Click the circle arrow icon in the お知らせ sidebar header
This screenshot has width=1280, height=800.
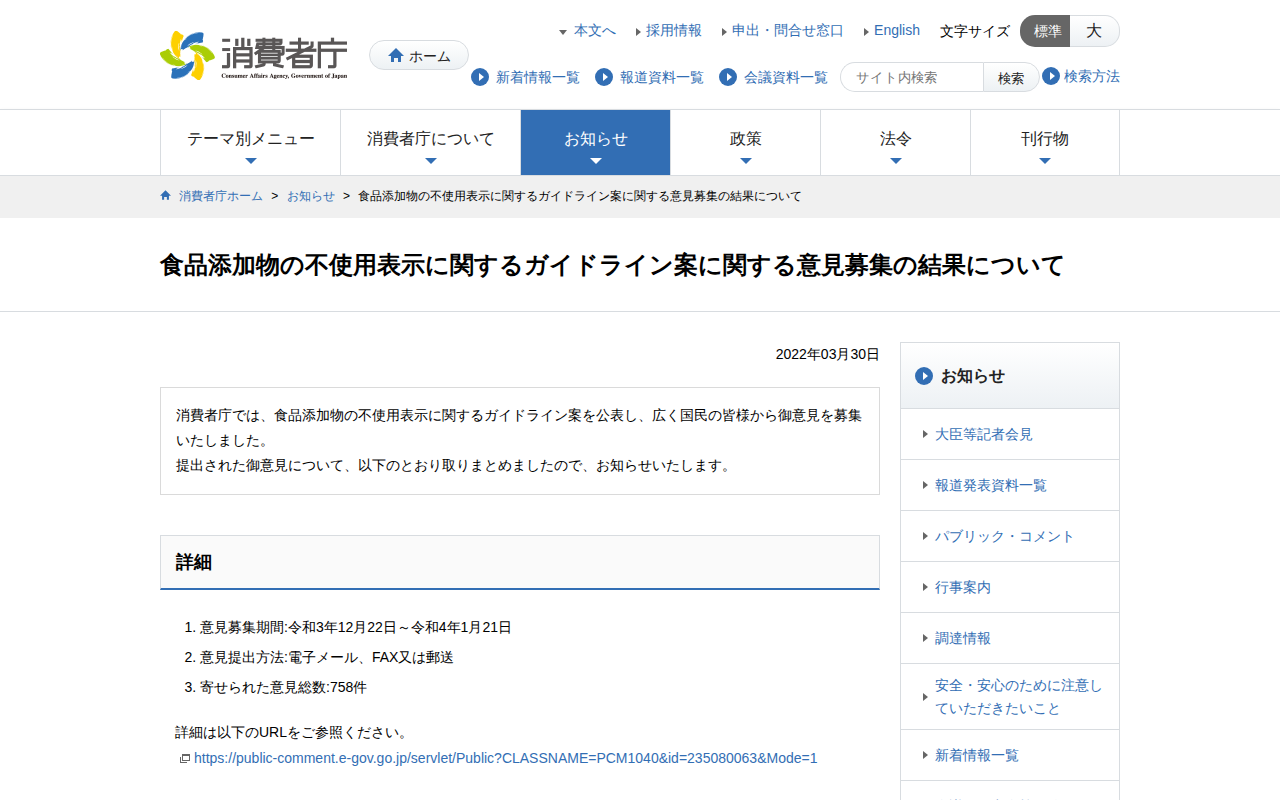click(921, 376)
